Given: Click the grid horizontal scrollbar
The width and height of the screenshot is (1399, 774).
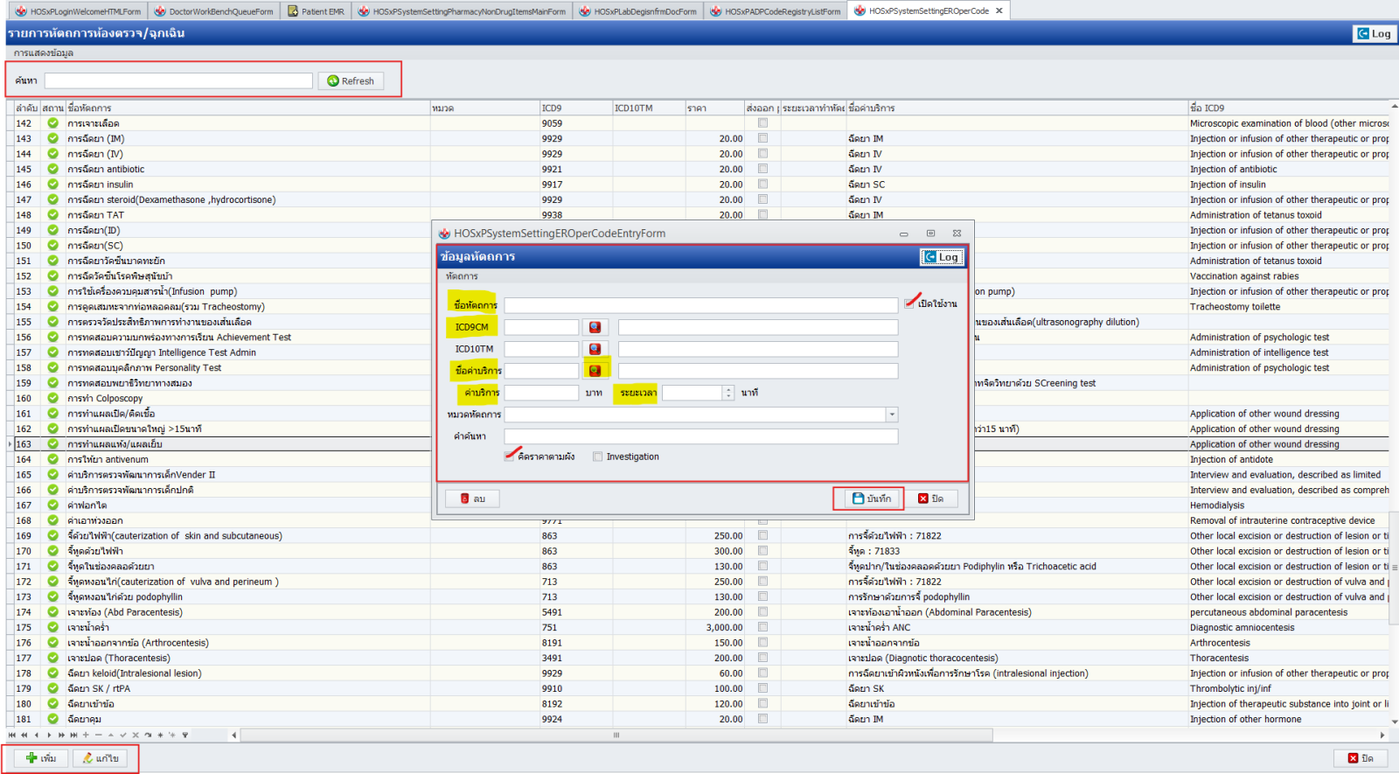Looking at the screenshot, I should (x=616, y=735).
